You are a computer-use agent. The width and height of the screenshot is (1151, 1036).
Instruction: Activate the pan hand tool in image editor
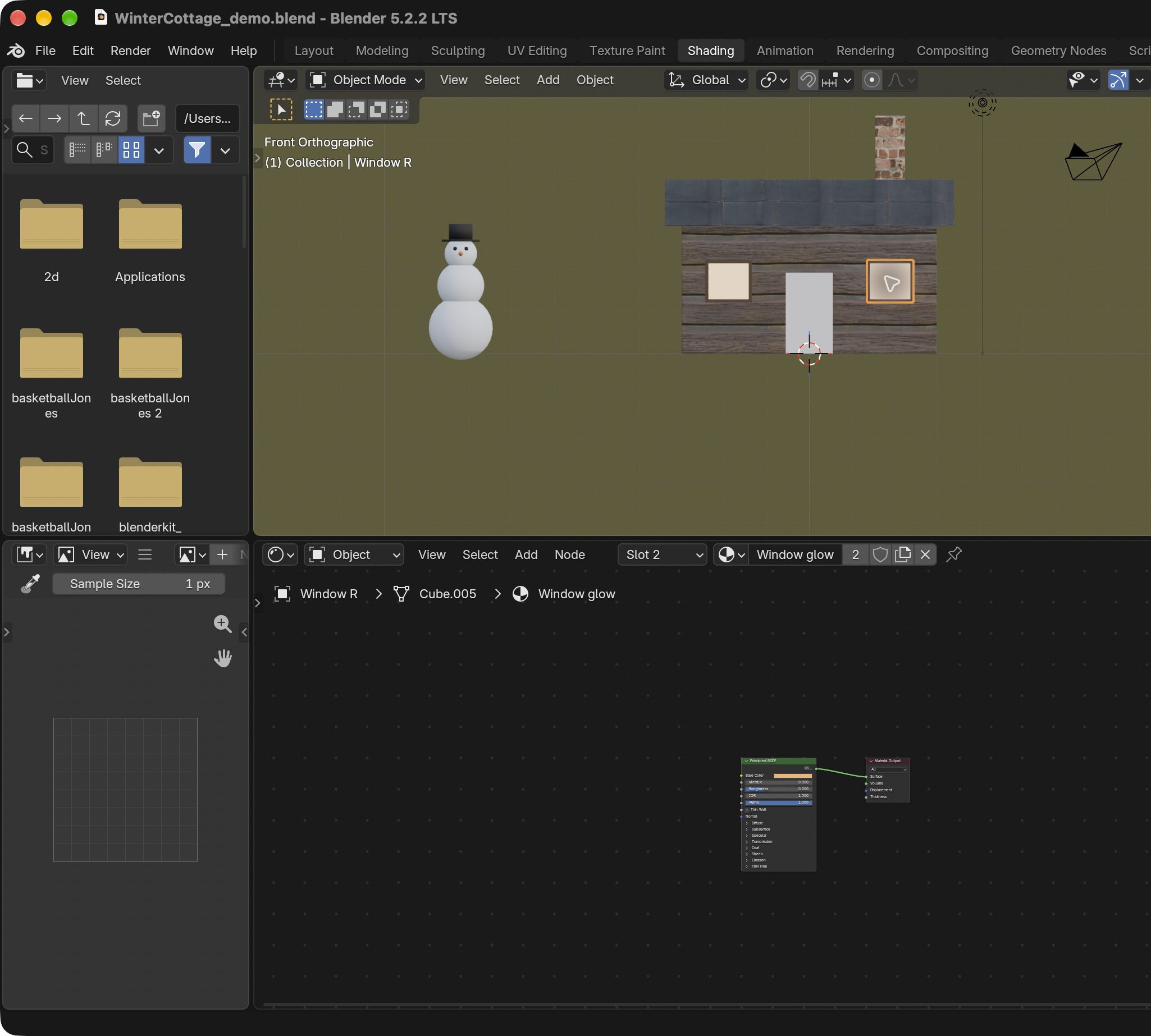pyautogui.click(x=223, y=659)
